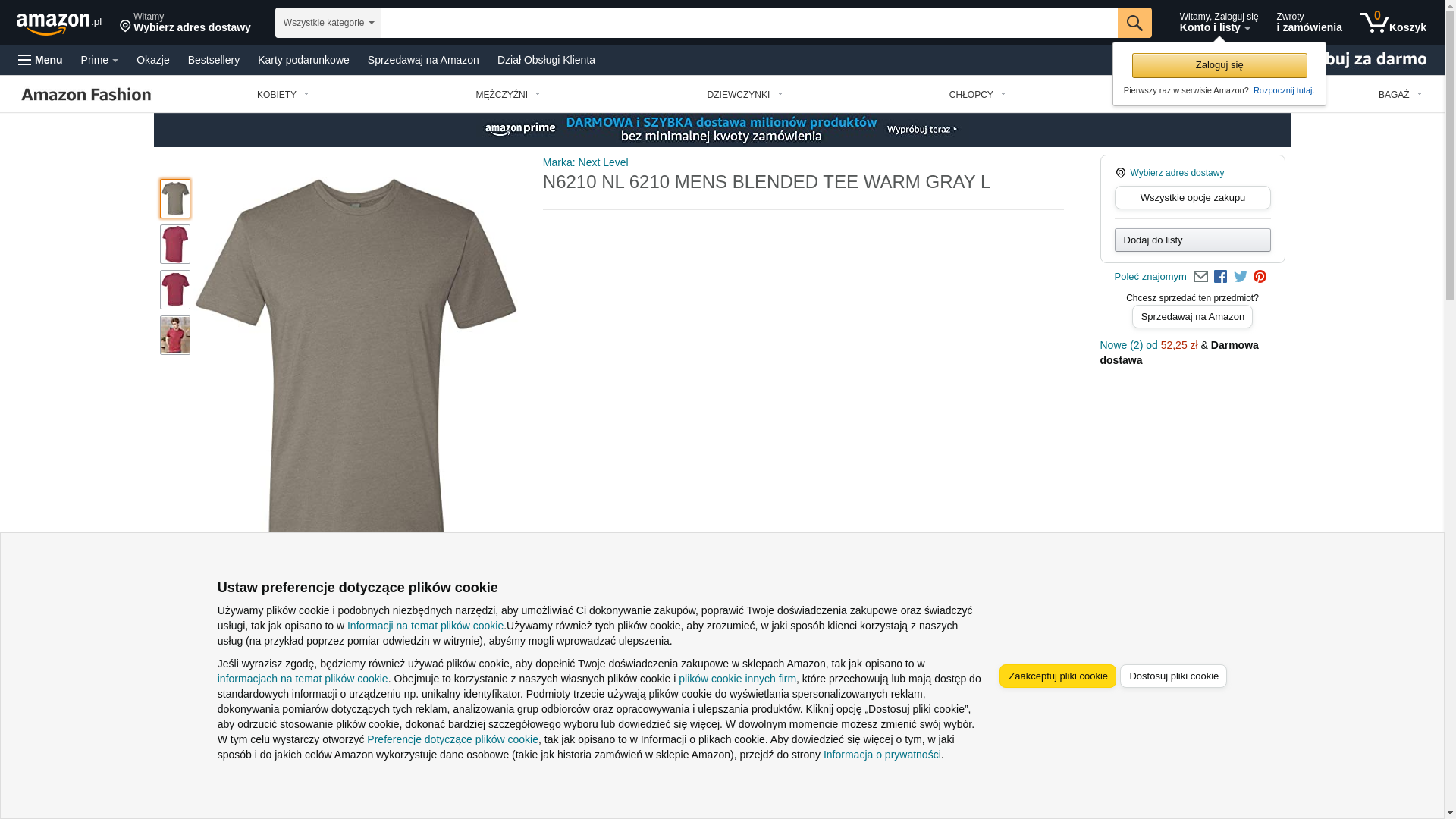Select the model wearing shirt thumbnail
The width and height of the screenshot is (1456, 819).
pos(175,335)
